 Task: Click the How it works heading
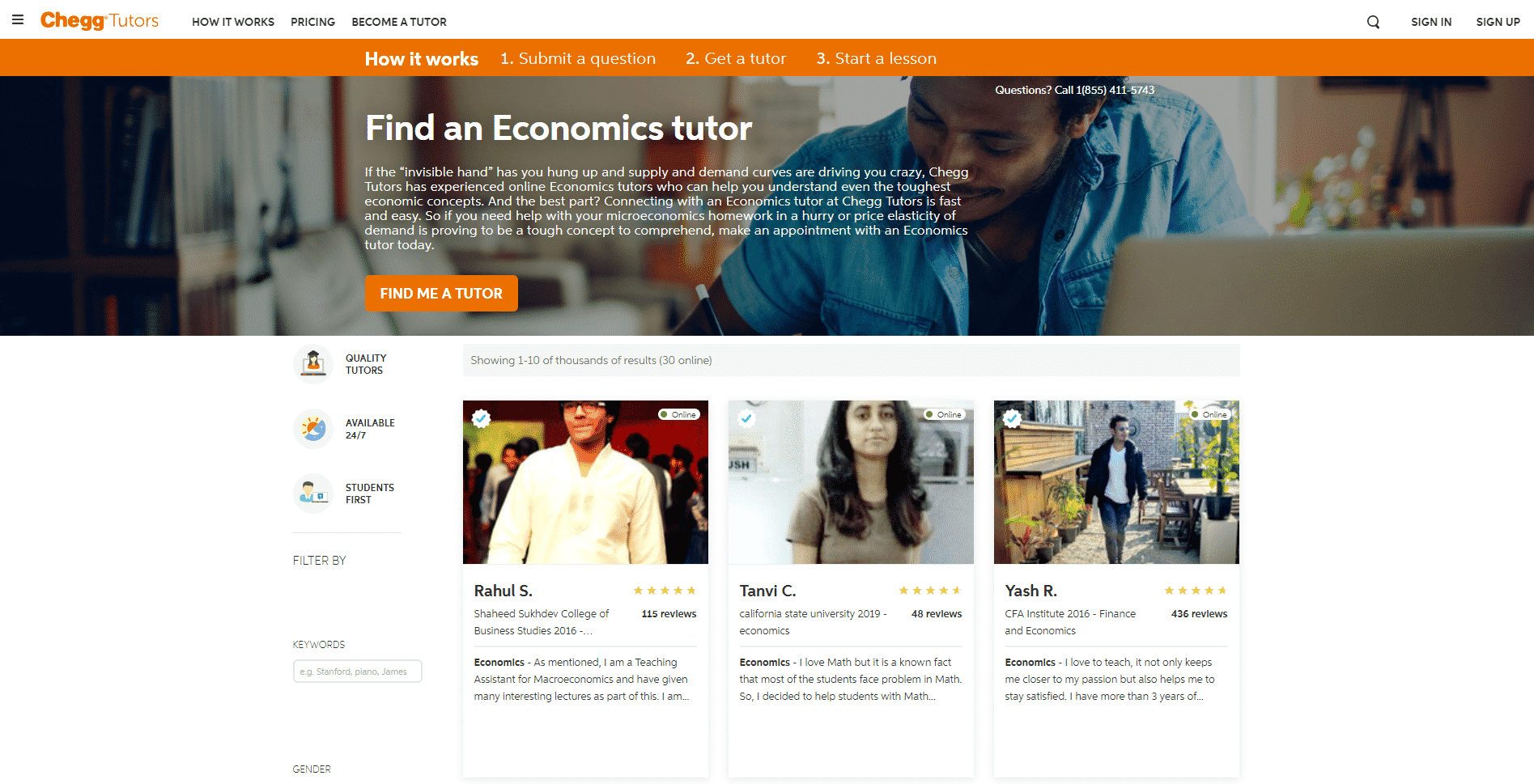pos(421,59)
